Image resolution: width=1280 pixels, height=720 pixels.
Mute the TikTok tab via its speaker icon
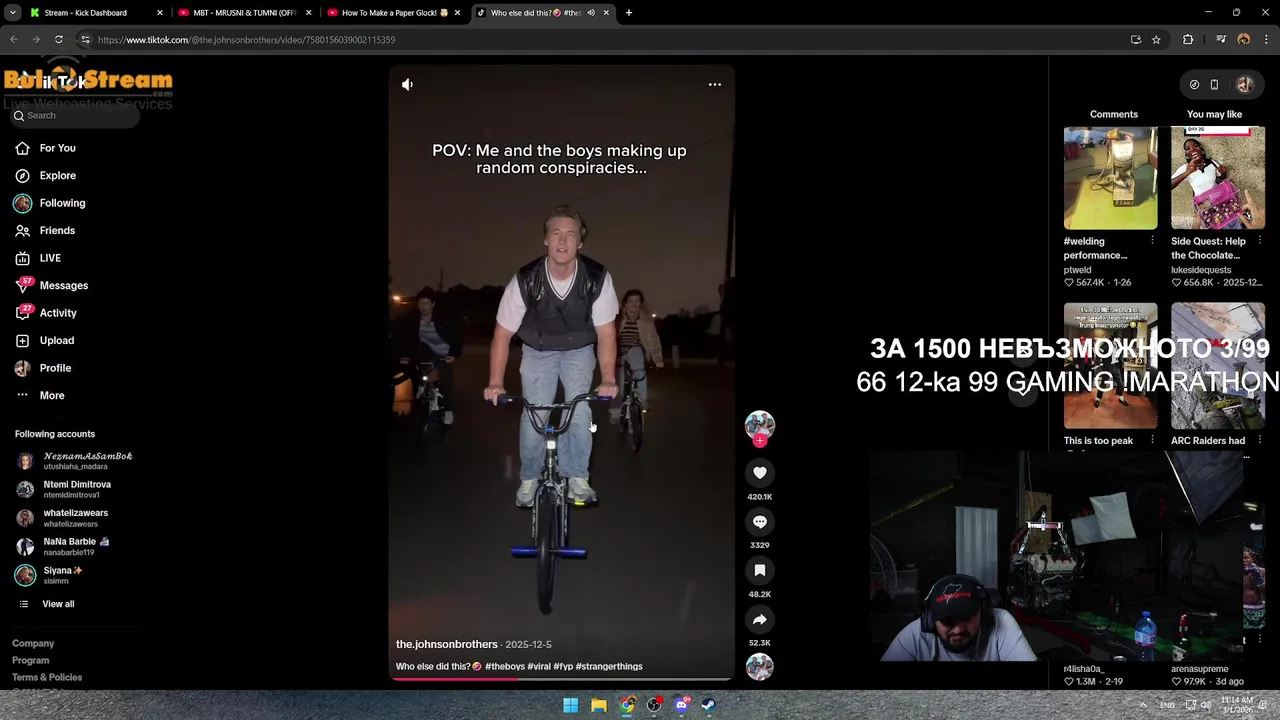click(591, 13)
